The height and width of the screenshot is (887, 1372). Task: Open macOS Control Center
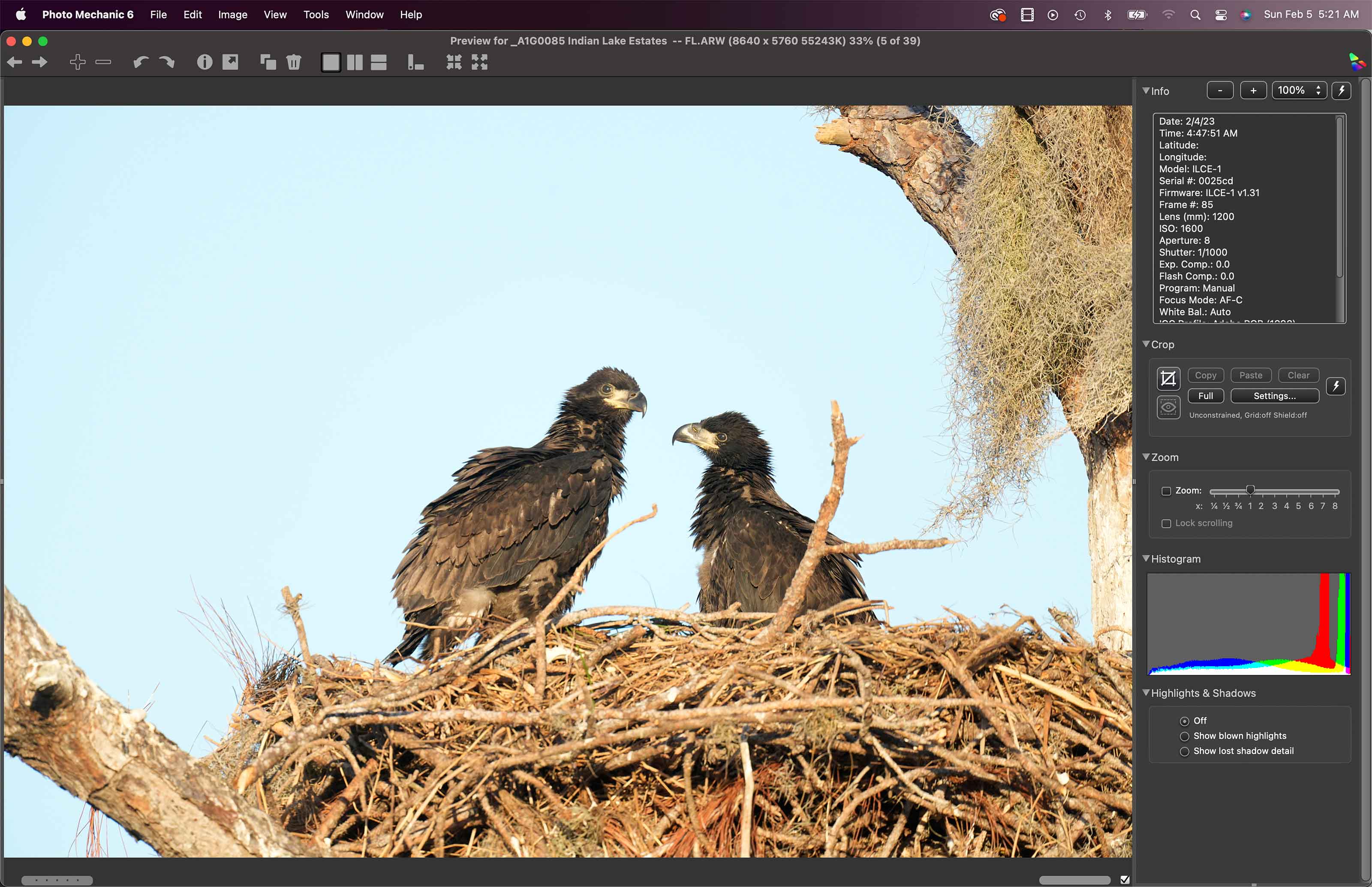coord(1221,15)
